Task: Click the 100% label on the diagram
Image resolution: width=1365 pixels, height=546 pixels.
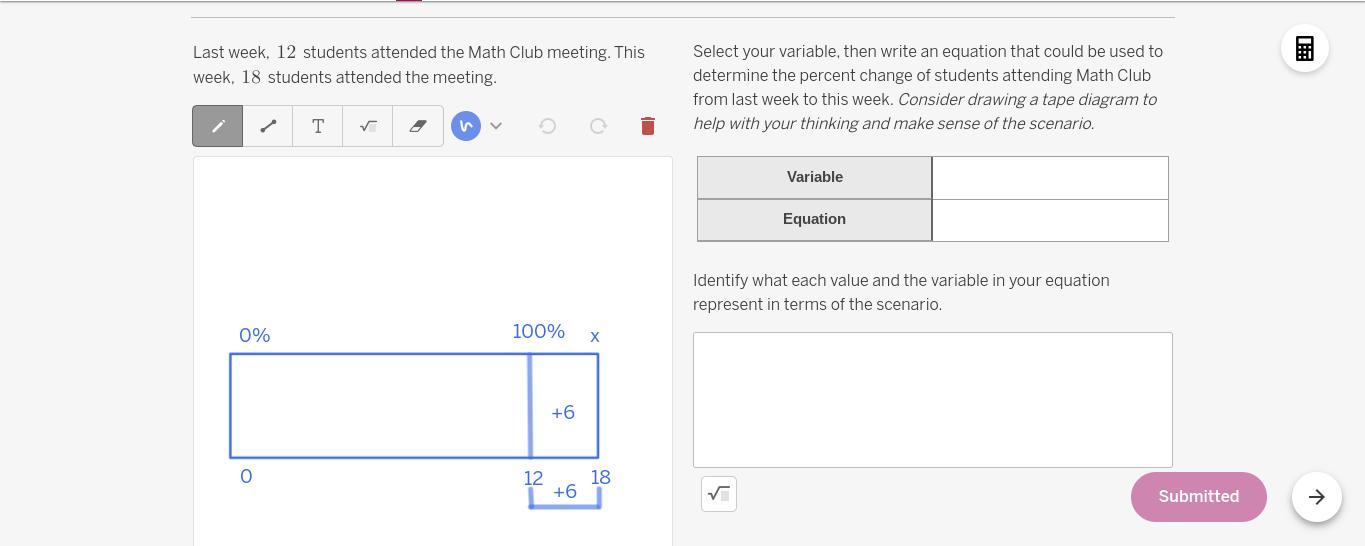Action: pyautogui.click(x=538, y=331)
